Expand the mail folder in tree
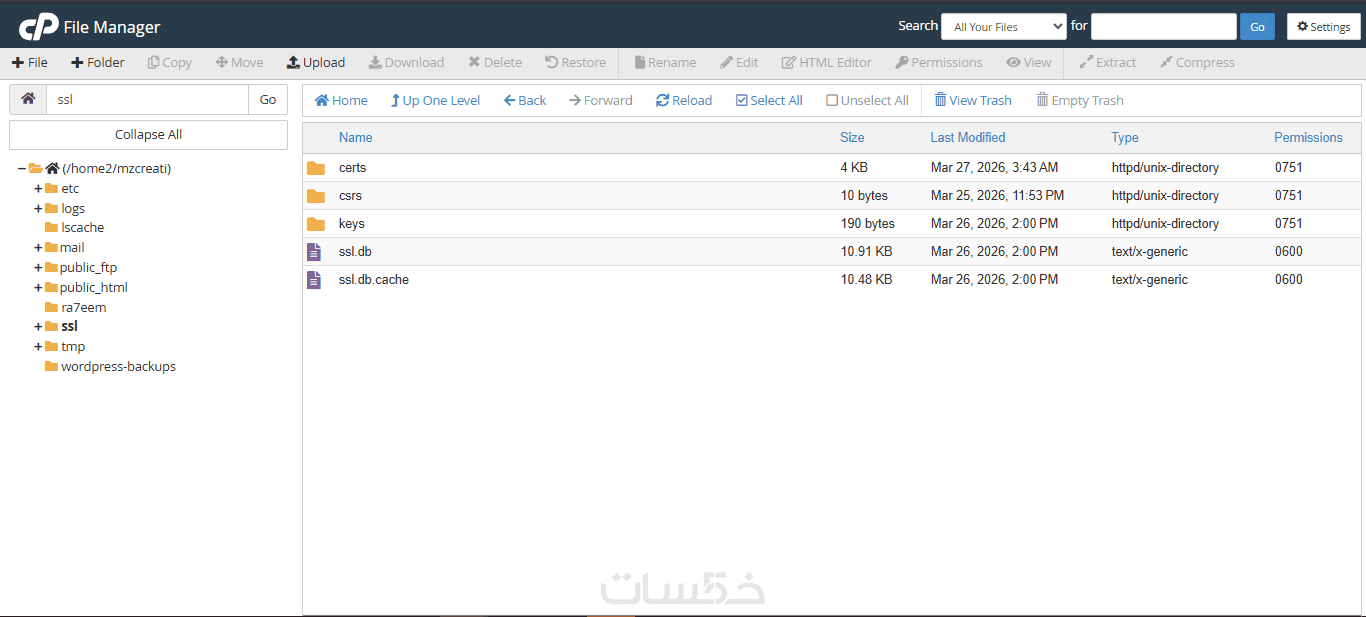 [x=38, y=247]
